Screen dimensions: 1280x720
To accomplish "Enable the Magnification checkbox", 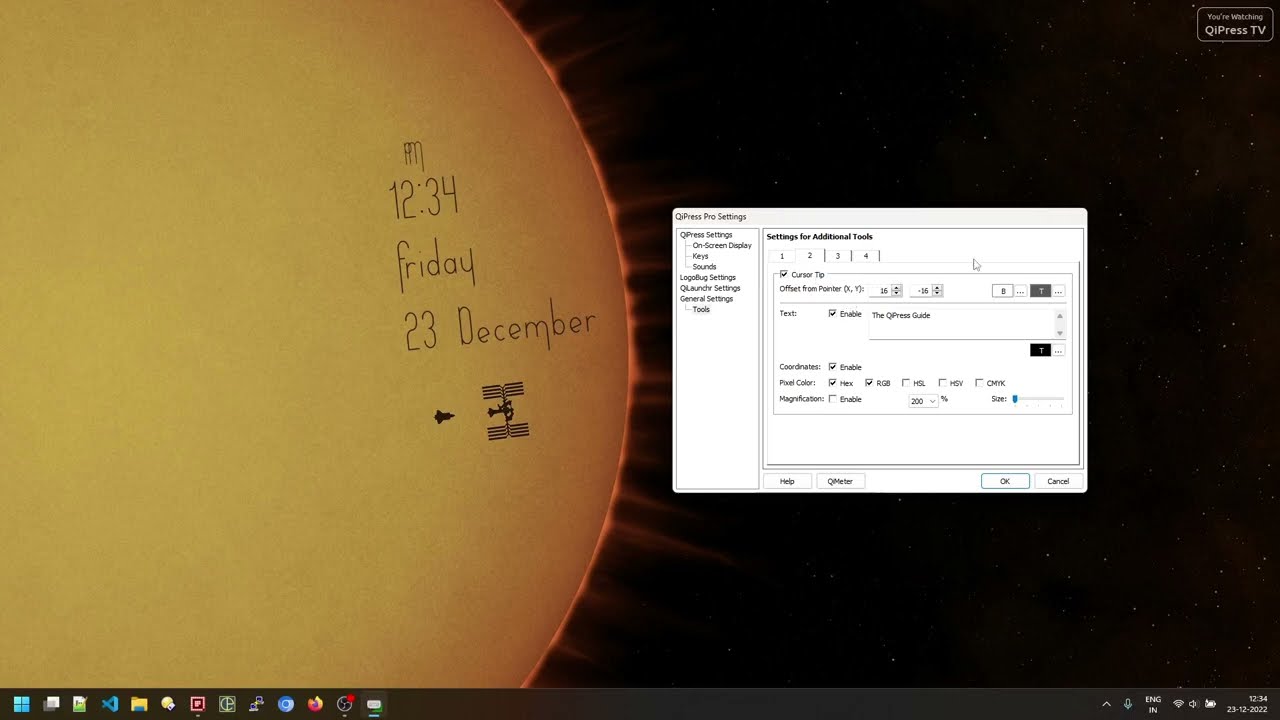I will (832, 399).
